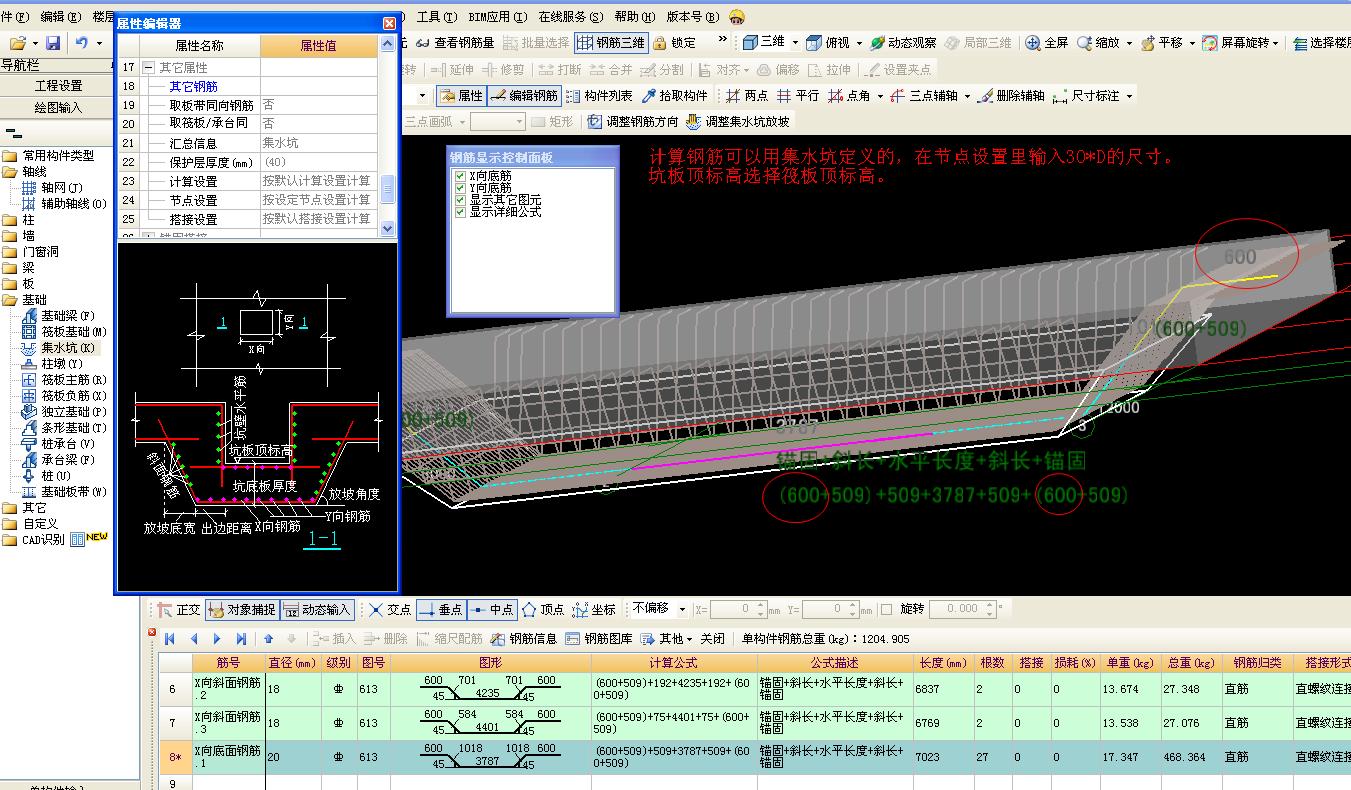1351x790 pixels.
Task: Click 调整钢筋方向 adjust rebar direction
Action: click(x=633, y=122)
